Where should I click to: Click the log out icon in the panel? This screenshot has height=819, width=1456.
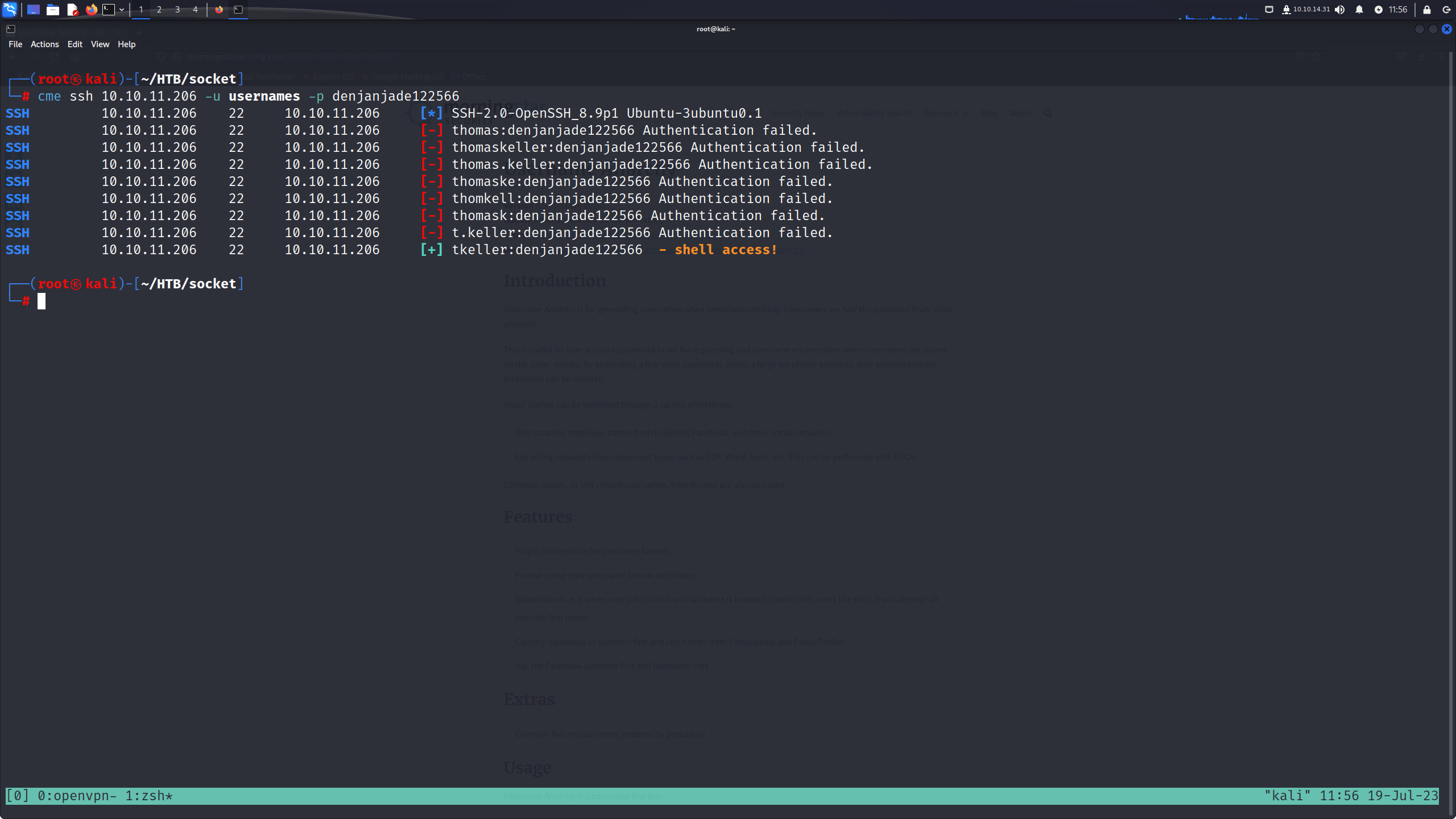pos(1446,10)
